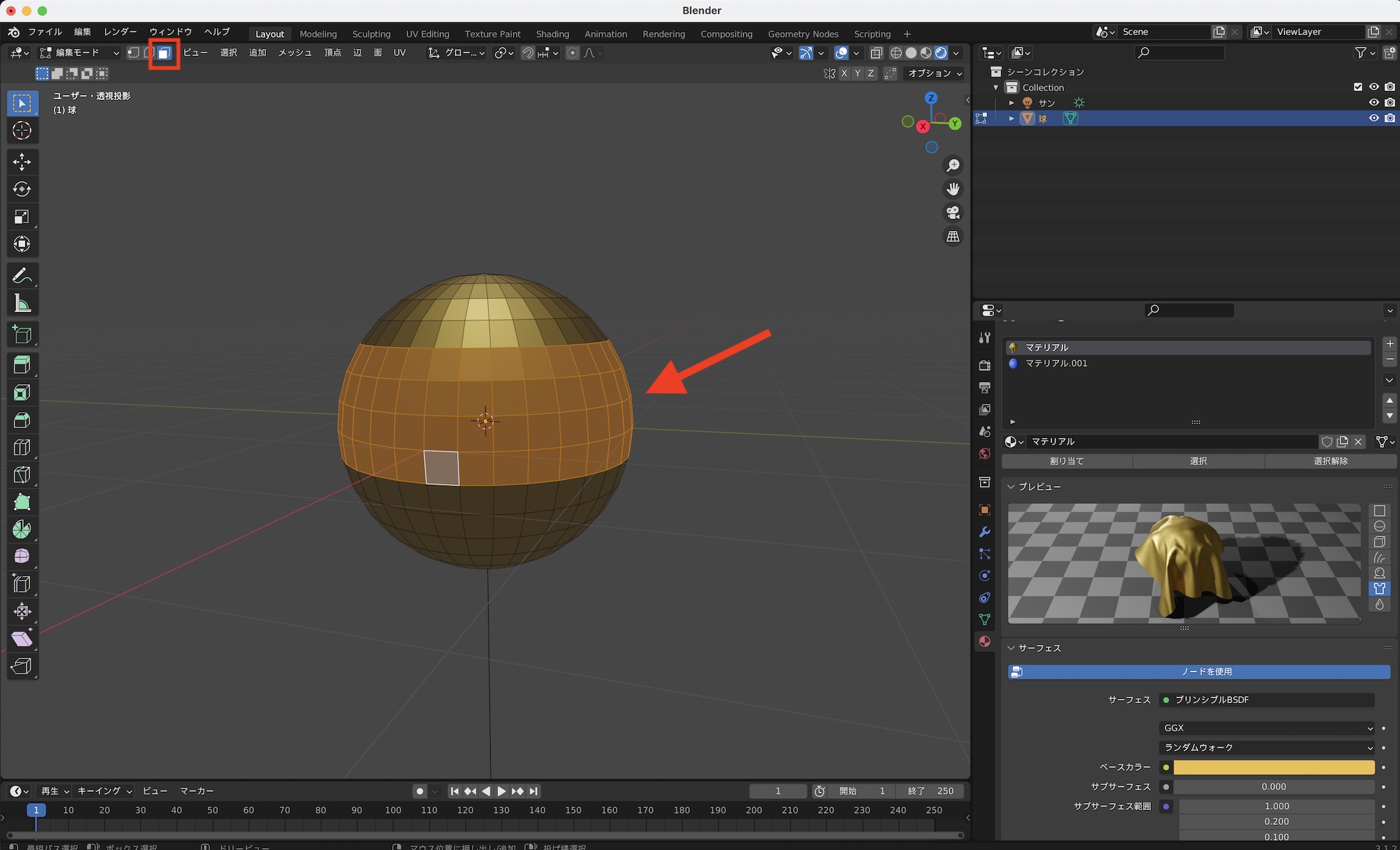Select the Scale tool icon
This screenshot has height=850, width=1400.
tap(22, 217)
